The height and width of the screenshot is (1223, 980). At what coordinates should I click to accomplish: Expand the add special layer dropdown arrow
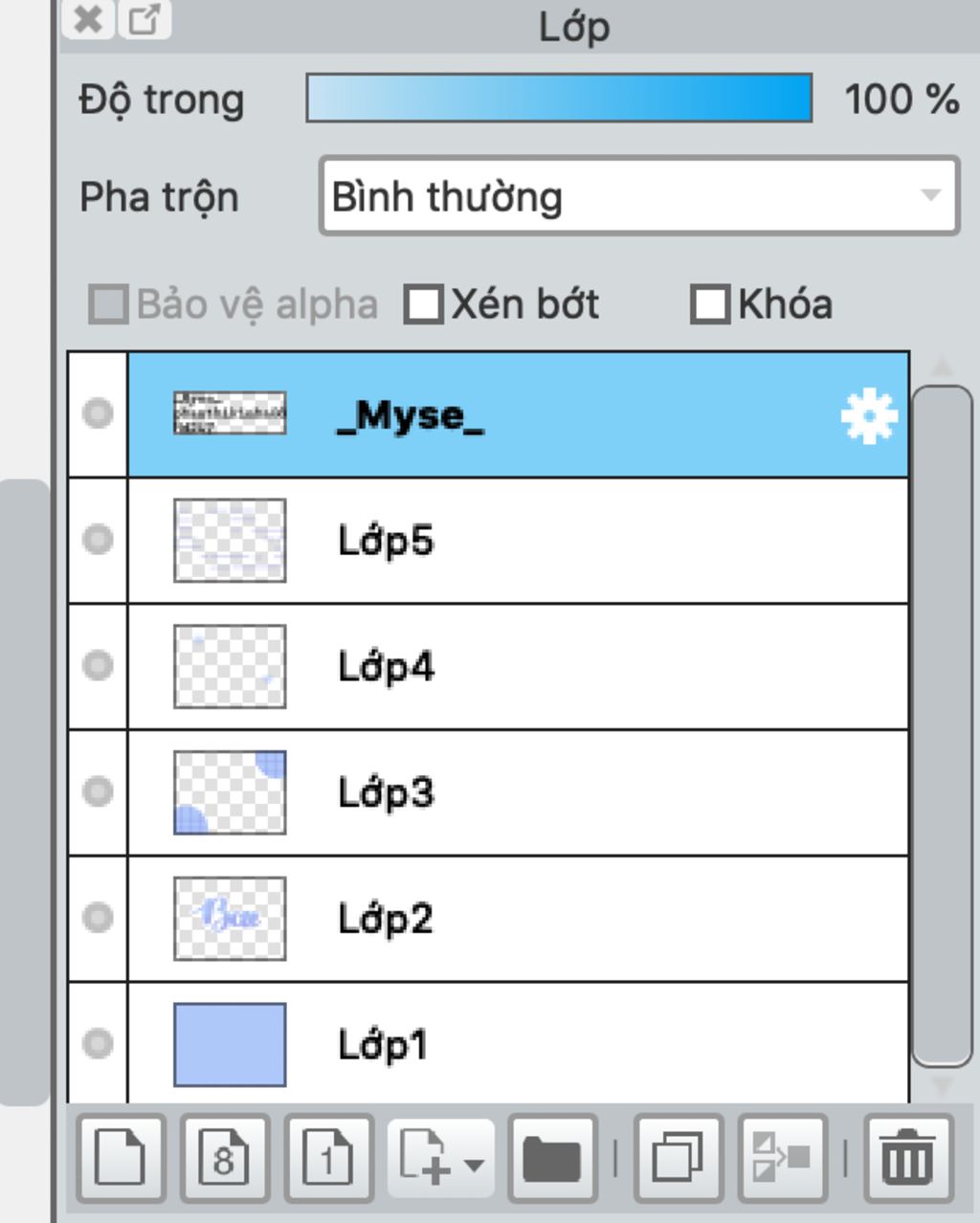tap(474, 1164)
